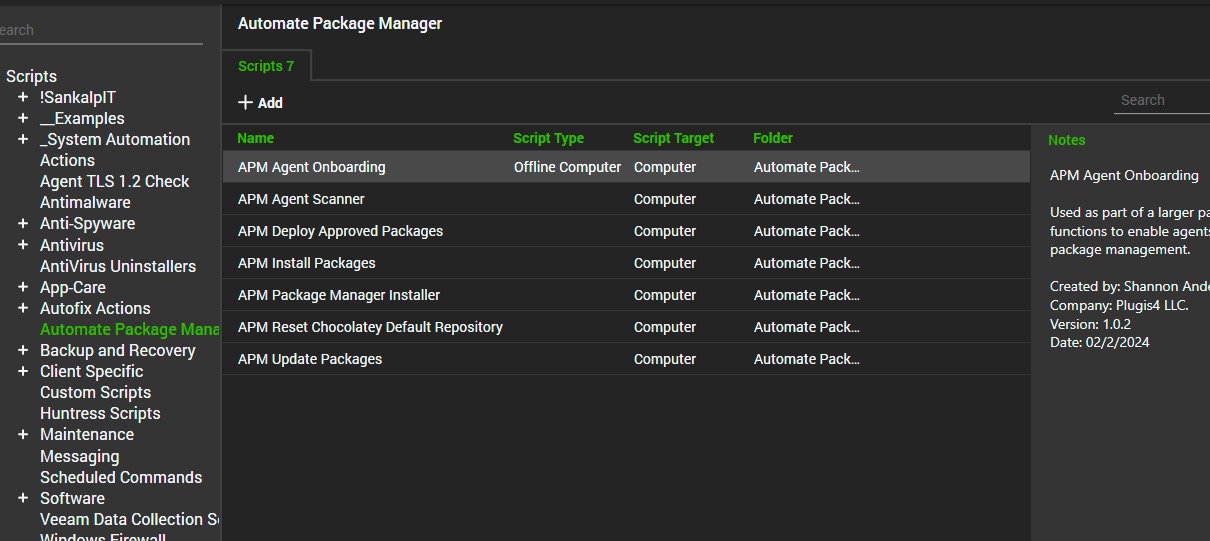Click the scripts list Search field
Viewport: 1210px width, 541px height.
[x=1161, y=100]
